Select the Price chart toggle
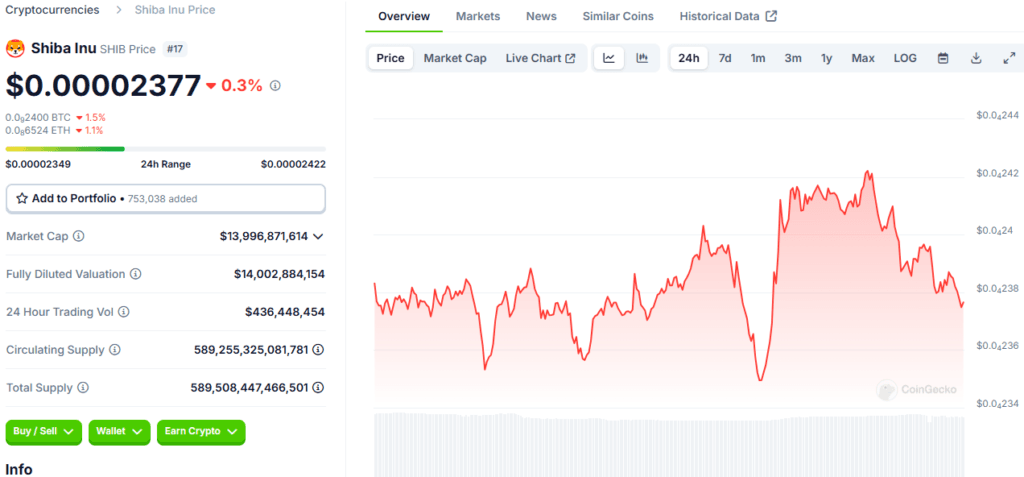This screenshot has width=1024, height=477. [x=391, y=58]
